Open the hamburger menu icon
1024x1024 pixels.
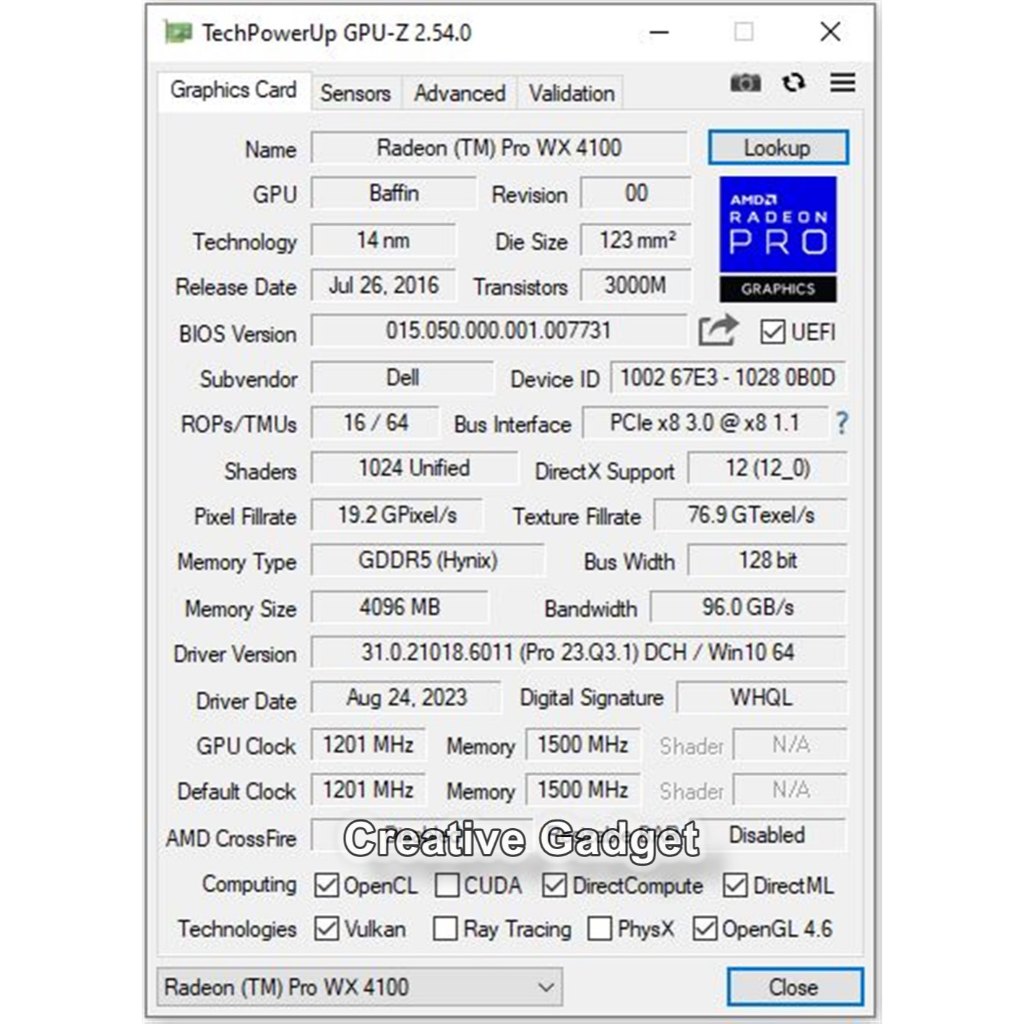843,83
